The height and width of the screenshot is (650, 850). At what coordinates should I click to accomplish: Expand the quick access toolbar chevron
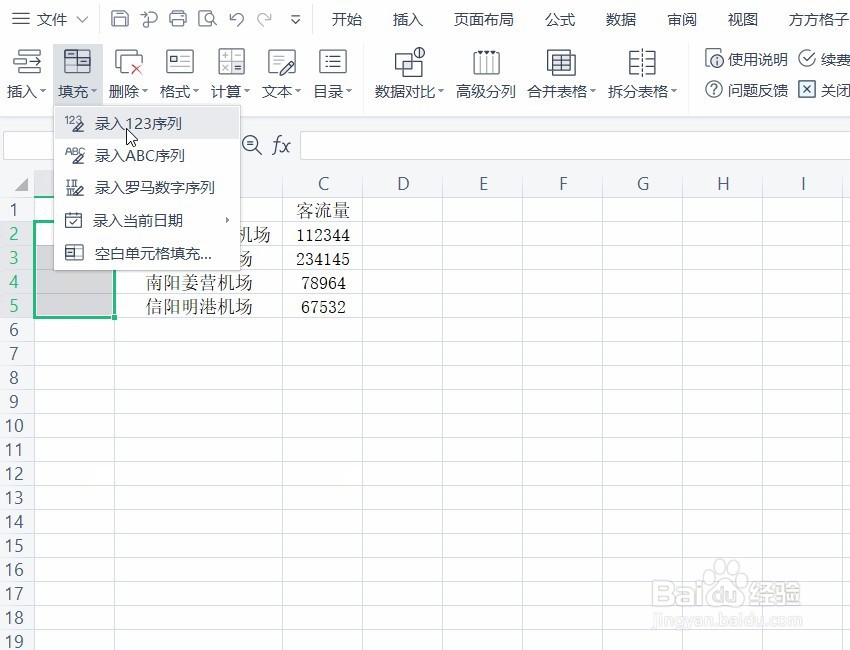tap(293, 17)
